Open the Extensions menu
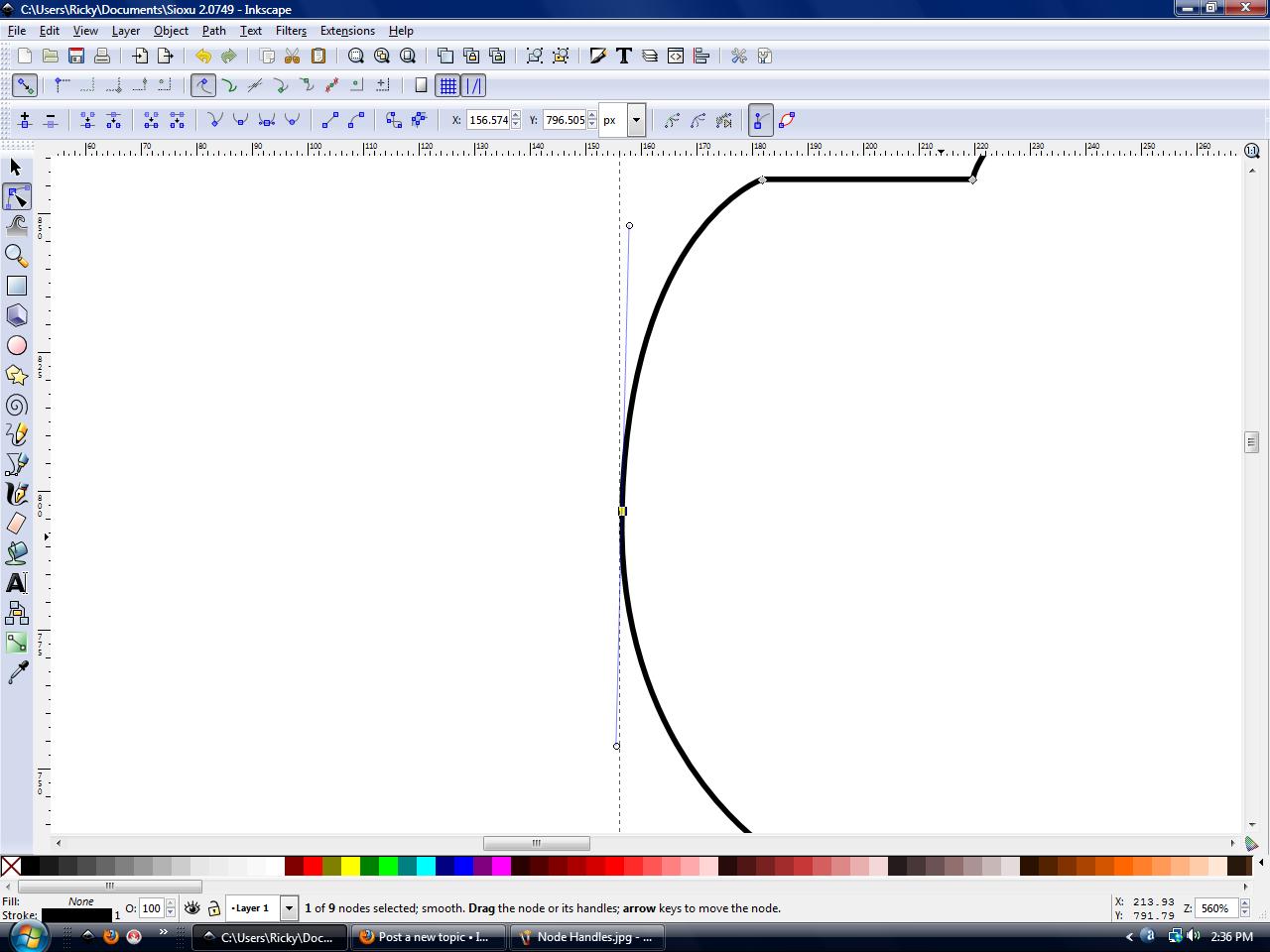 [x=347, y=31]
